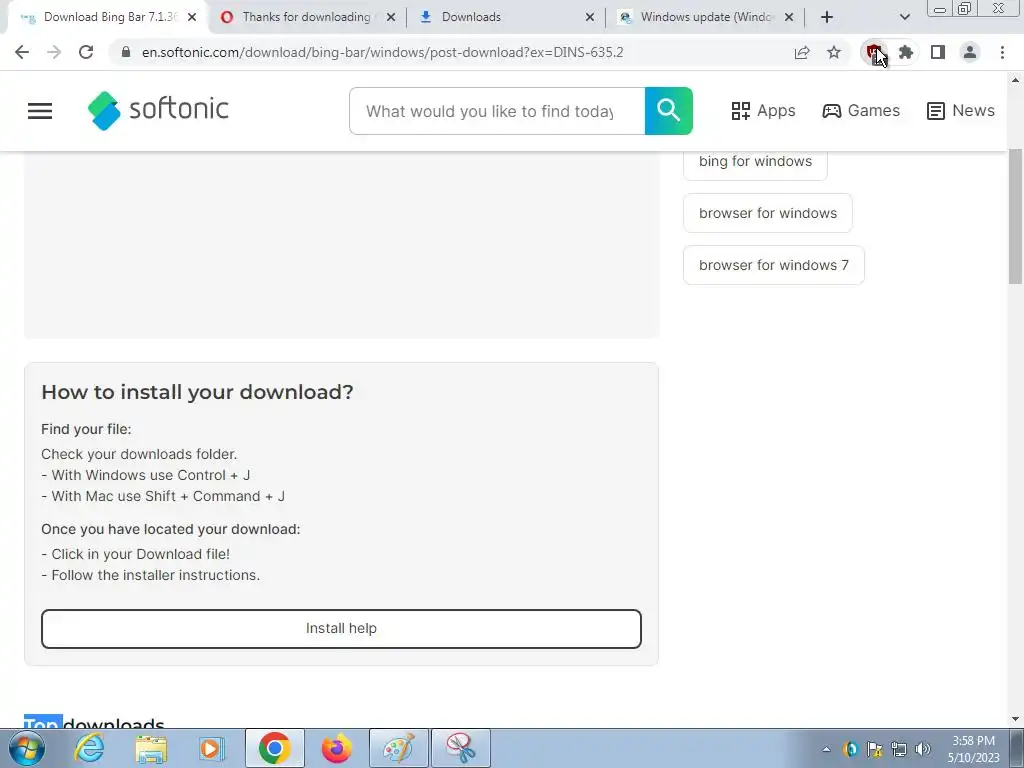1024x768 pixels.
Task: Switch to the Windows update tab
Action: click(705, 17)
